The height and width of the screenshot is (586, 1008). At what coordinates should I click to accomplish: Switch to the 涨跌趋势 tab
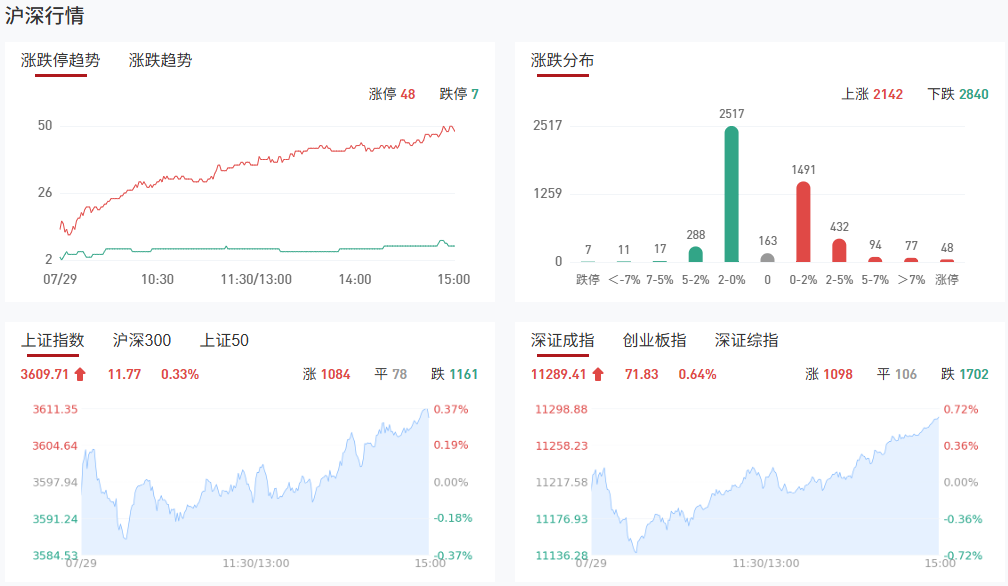(160, 60)
